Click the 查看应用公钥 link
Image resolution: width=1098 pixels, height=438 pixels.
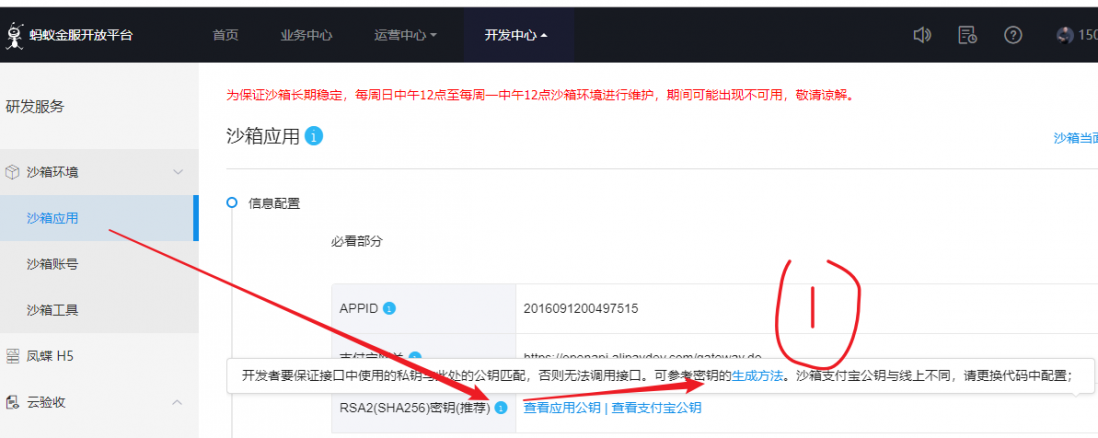562,408
